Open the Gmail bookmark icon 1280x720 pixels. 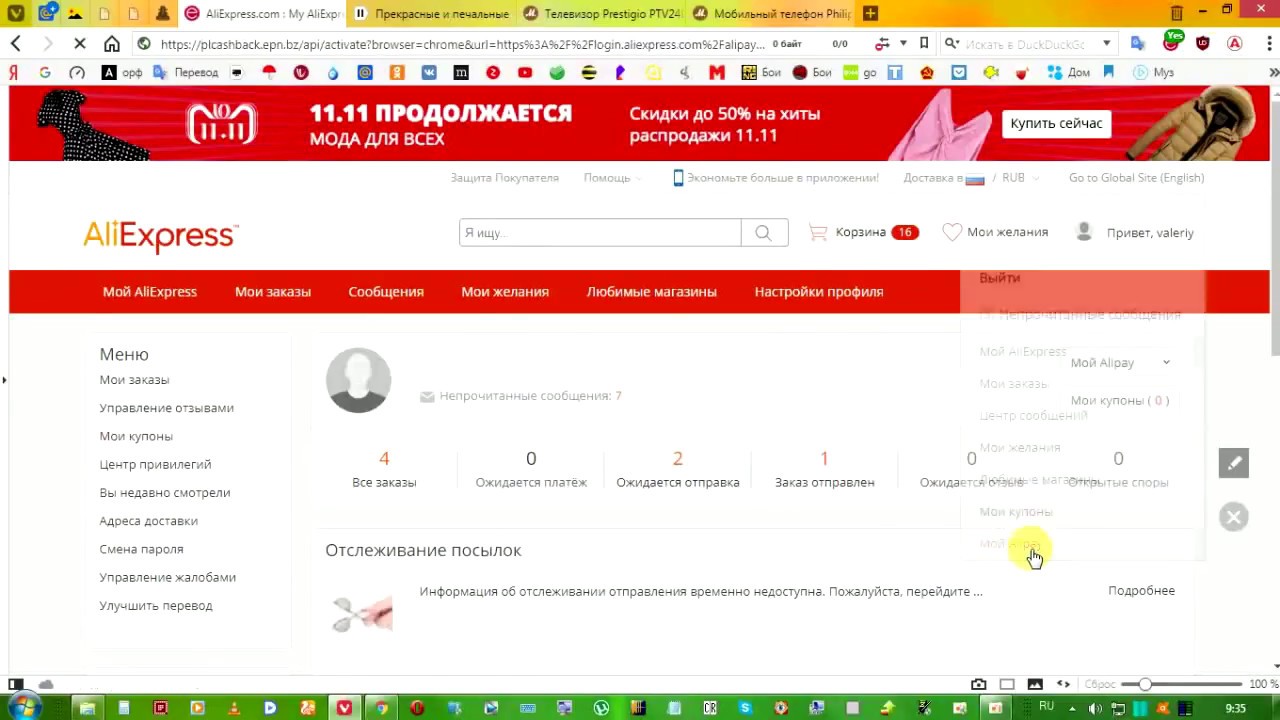717,72
